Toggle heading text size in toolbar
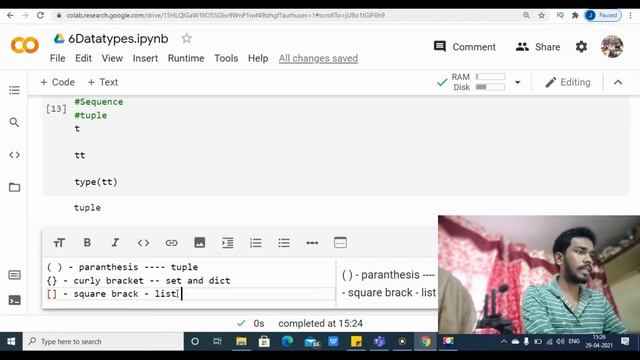640x360 pixels. tap(59, 243)
